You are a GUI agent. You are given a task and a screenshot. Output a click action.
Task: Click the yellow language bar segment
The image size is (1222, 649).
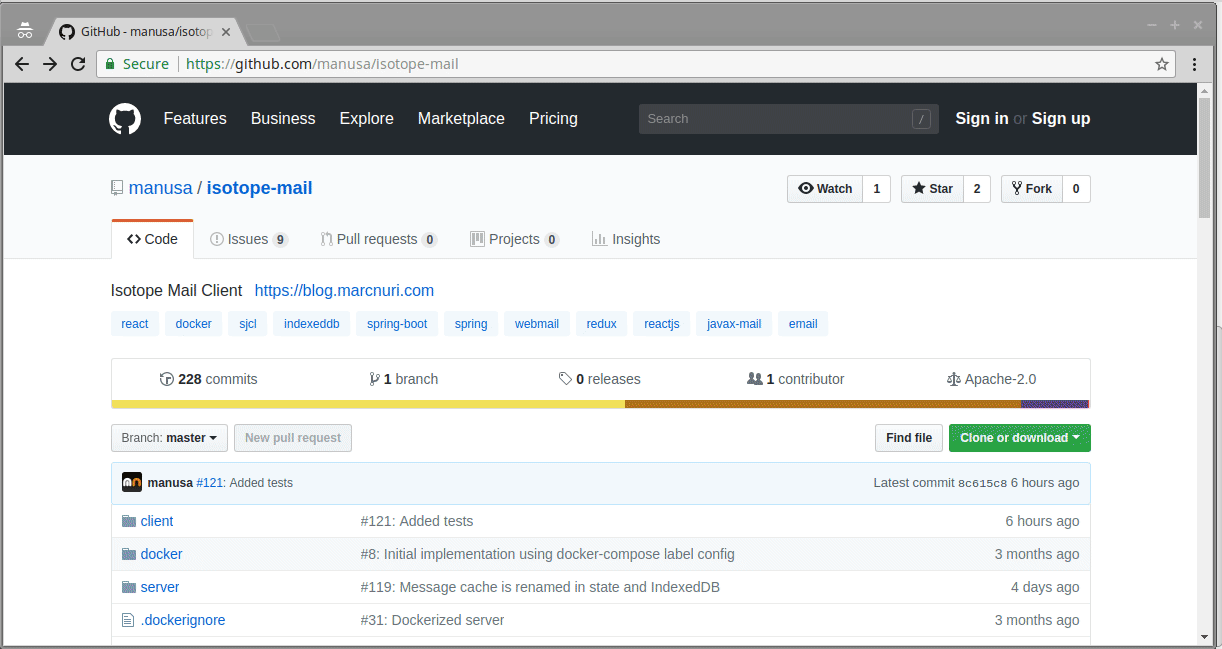point(368,404)
